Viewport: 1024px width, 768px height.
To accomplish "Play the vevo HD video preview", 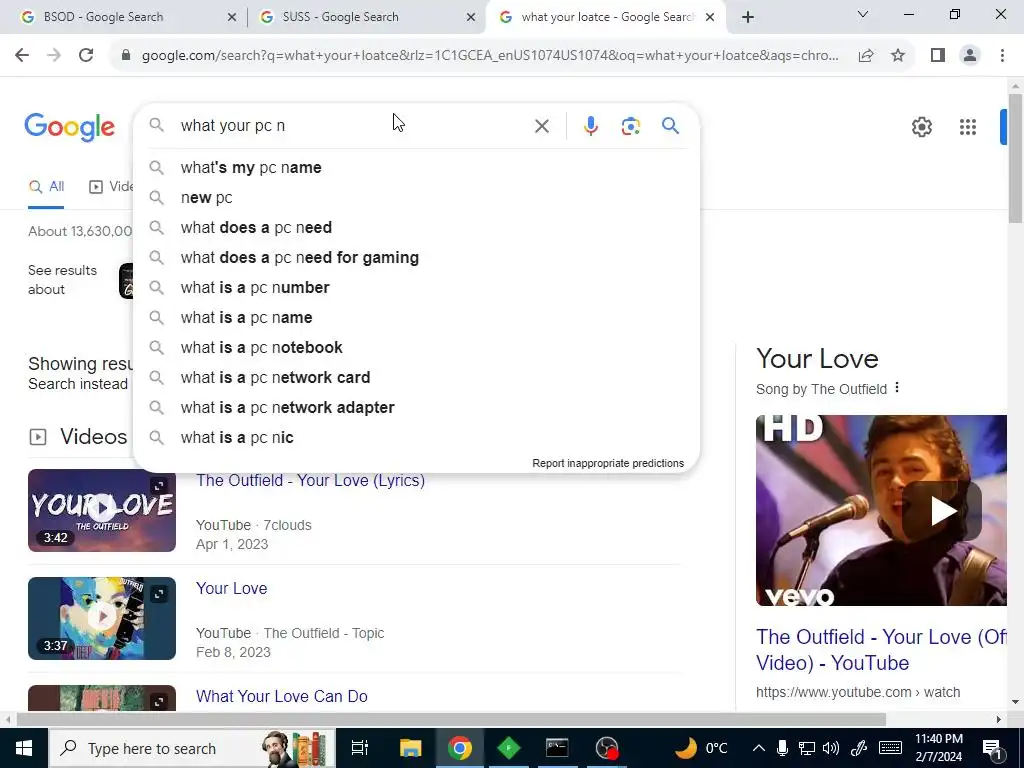I will point(881,511).
